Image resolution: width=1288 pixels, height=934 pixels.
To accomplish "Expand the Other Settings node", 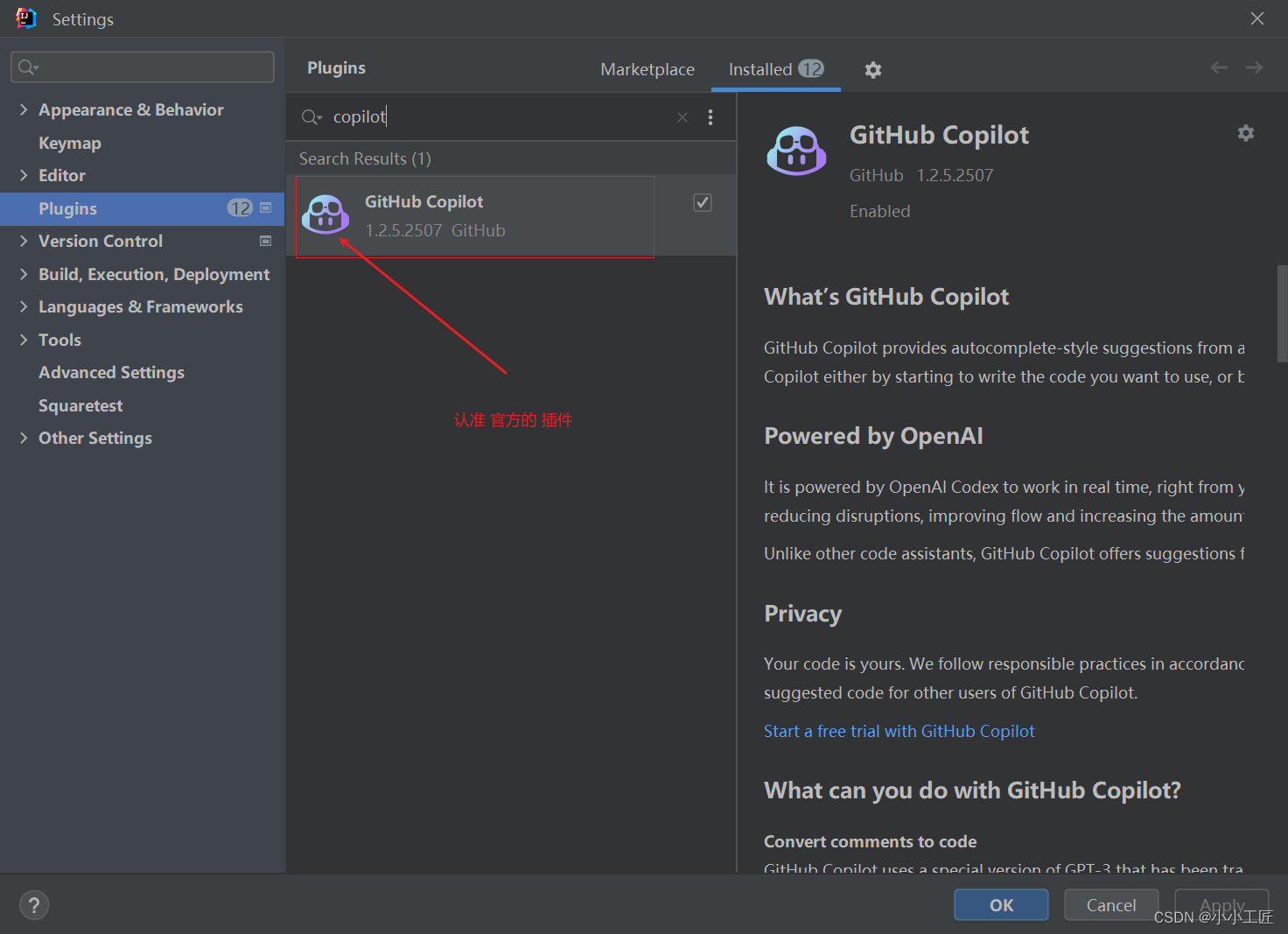I will click(x=24, y=438).
